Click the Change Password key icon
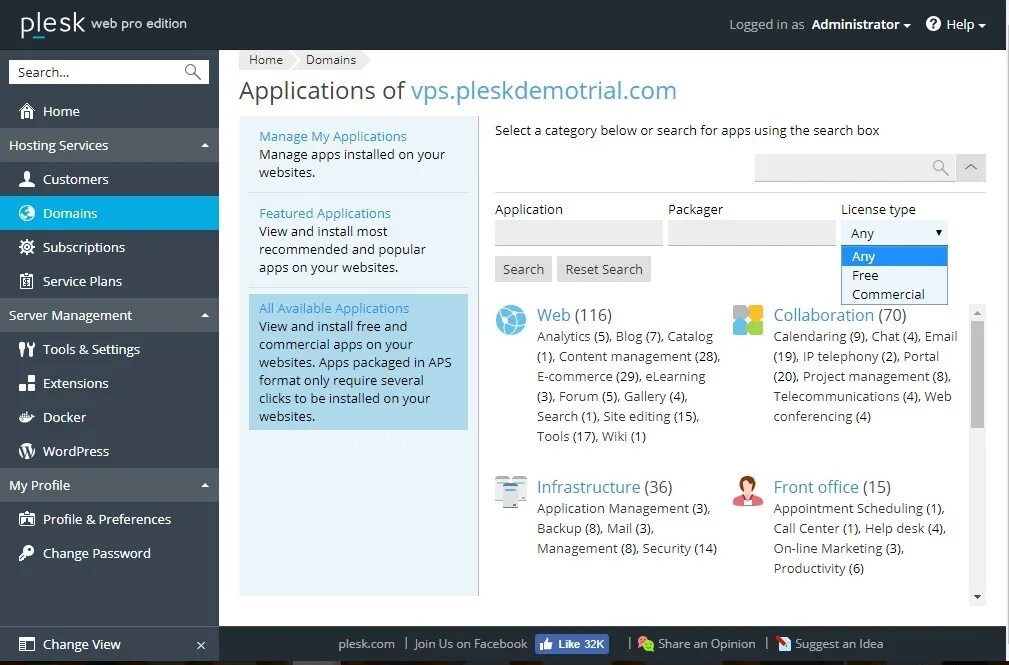The height and width of the screenshot is (665, 1009). (26, 553)
